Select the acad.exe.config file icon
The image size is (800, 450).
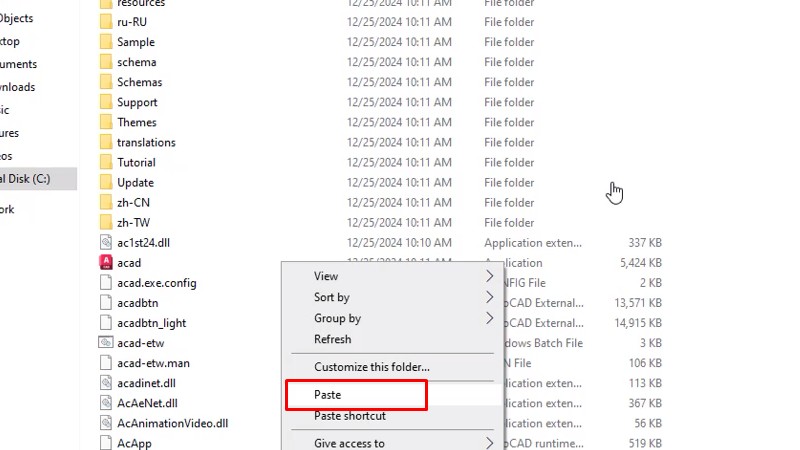click(106, 283)
